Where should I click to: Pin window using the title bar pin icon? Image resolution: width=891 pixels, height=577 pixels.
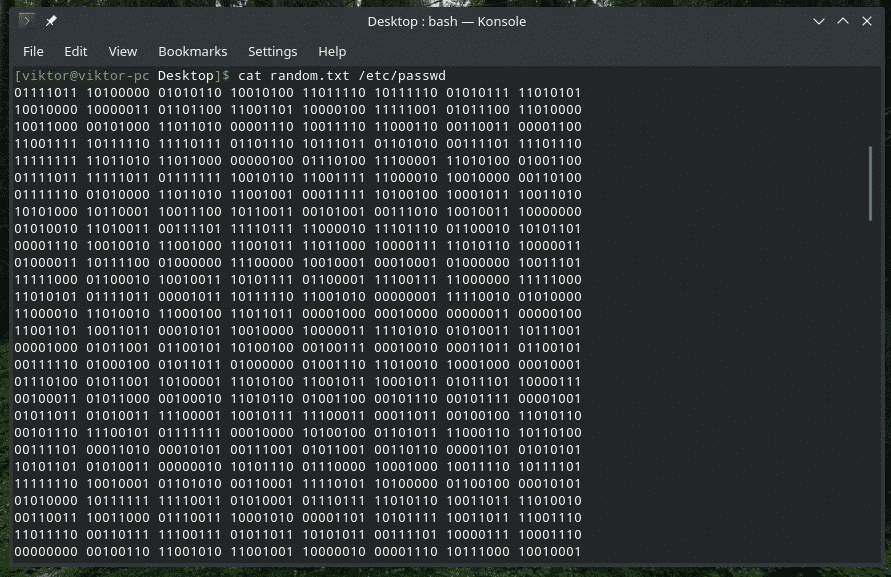tap(51, 21)
